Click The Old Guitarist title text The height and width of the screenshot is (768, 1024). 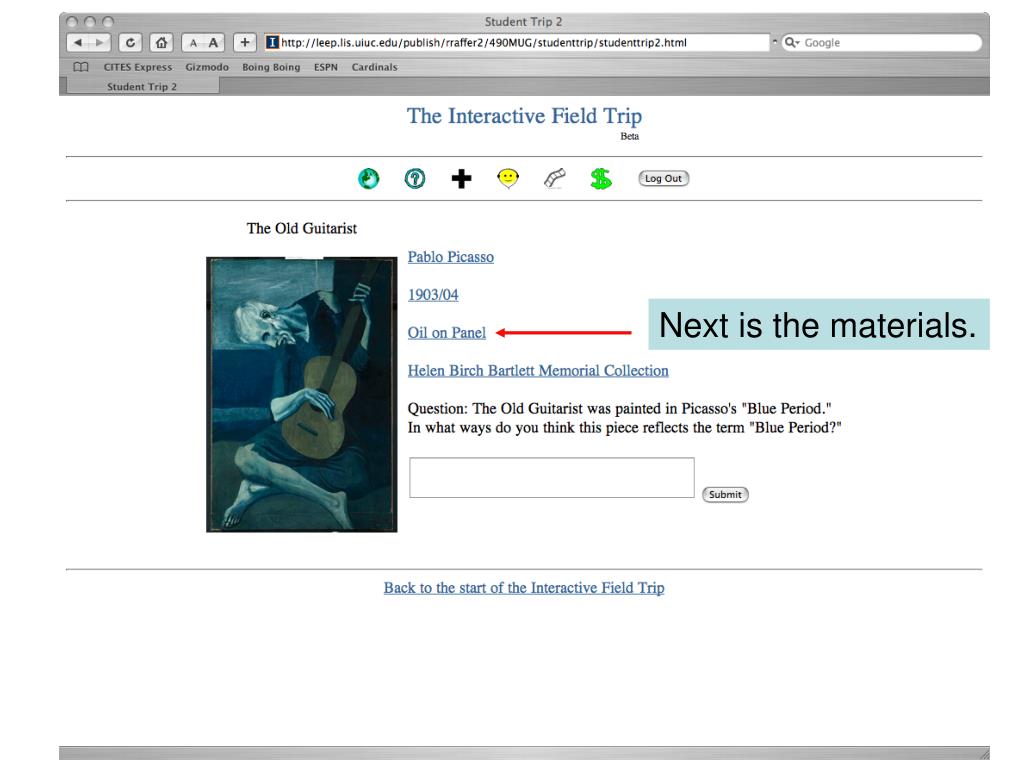(x=302, y=228)
